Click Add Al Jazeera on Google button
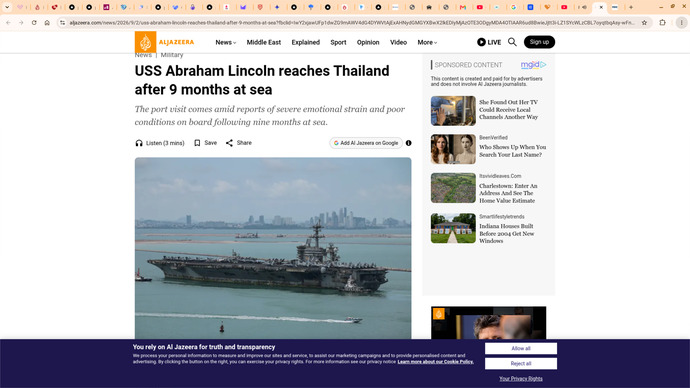The height and width of the screenshot is (388, 690). pyautogui.click(x=366, y=143)
